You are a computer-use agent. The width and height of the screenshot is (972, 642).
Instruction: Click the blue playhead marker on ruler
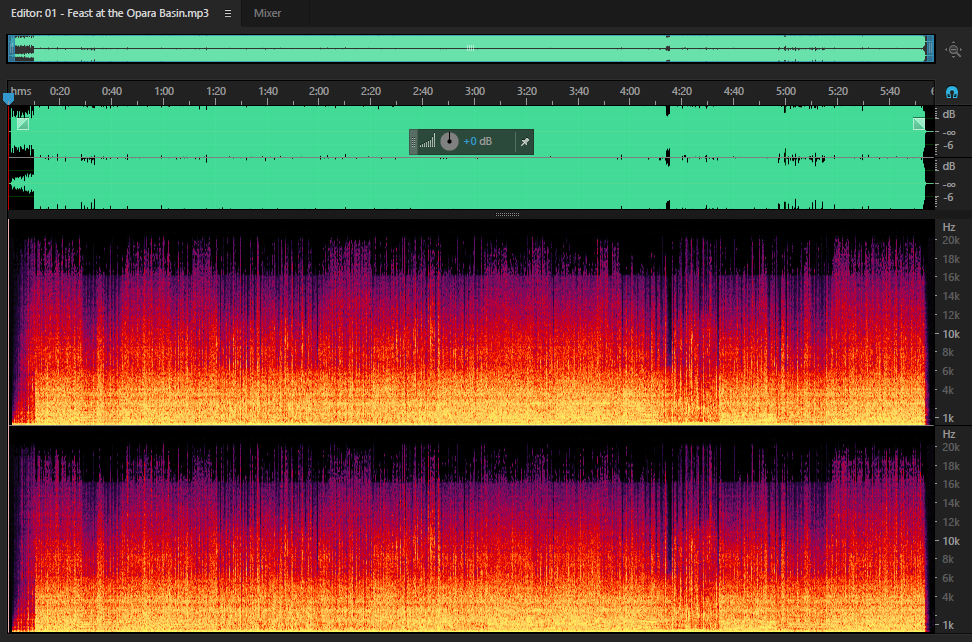tap(8, 98)
